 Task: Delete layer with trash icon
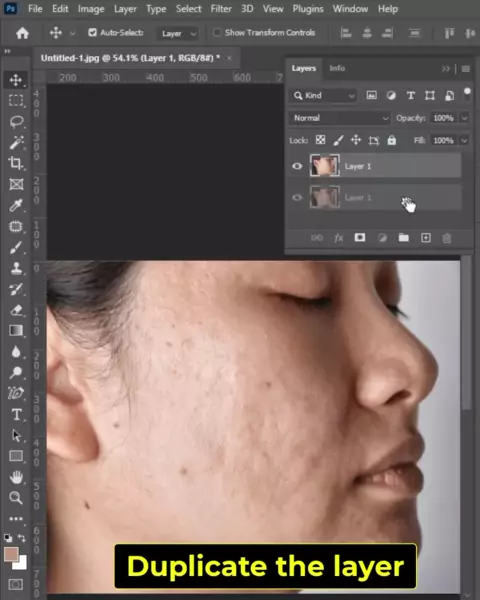coord(447,238)
